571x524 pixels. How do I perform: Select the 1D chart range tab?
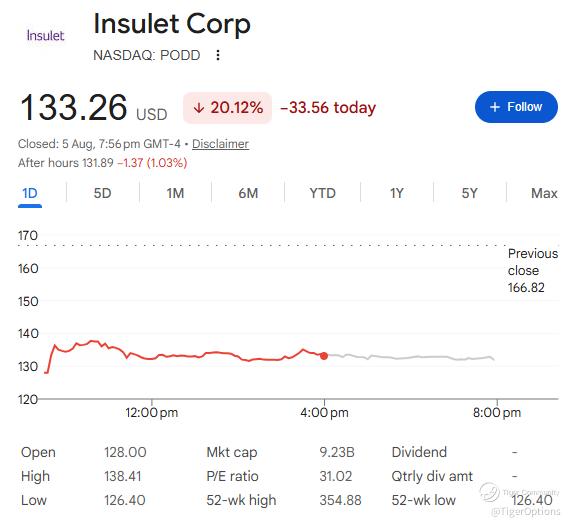(30, 193)
